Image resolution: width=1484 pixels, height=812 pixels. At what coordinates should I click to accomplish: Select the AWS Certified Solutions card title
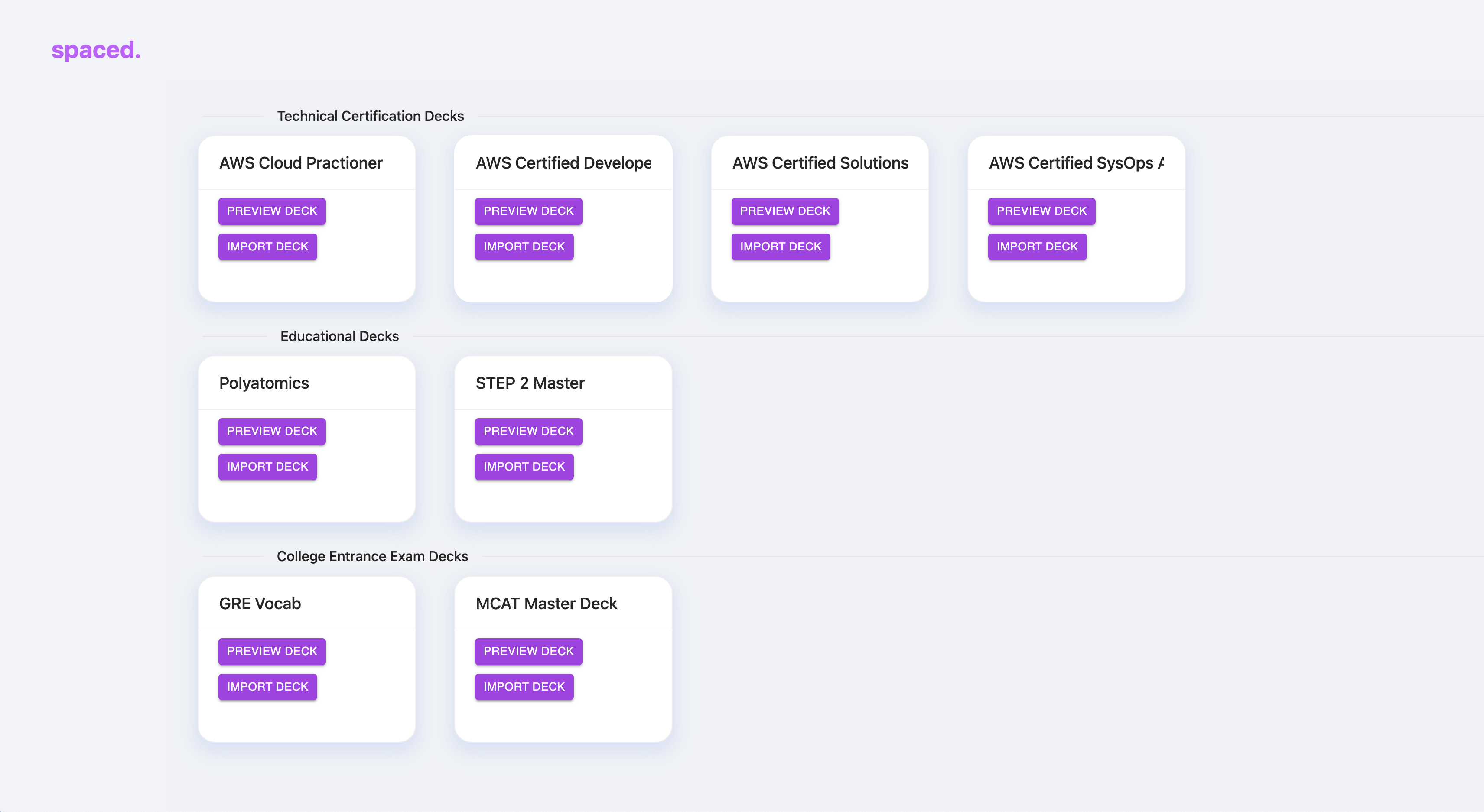(x=820, y=163)
